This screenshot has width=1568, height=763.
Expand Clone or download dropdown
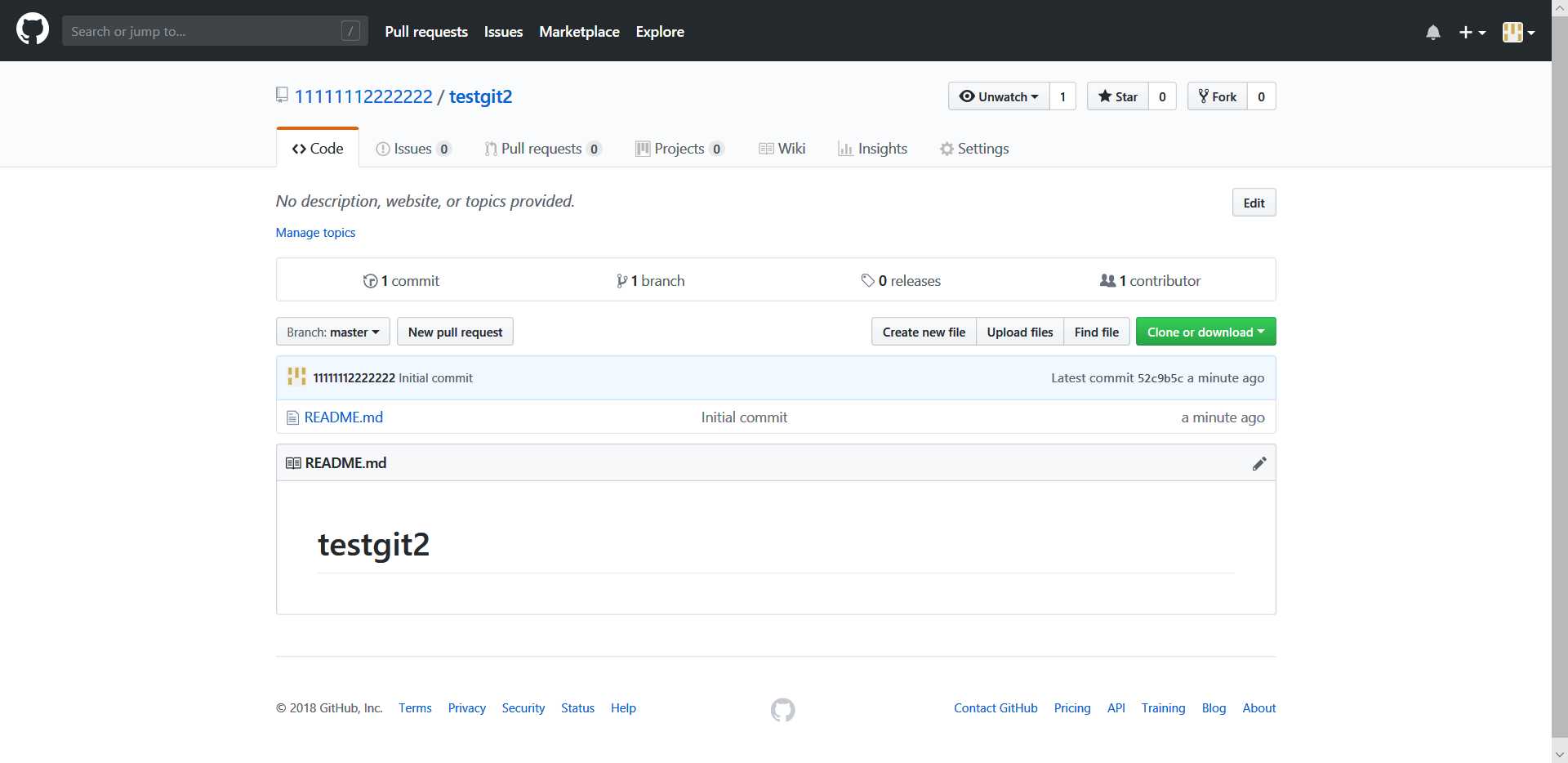coord(1205,332)
